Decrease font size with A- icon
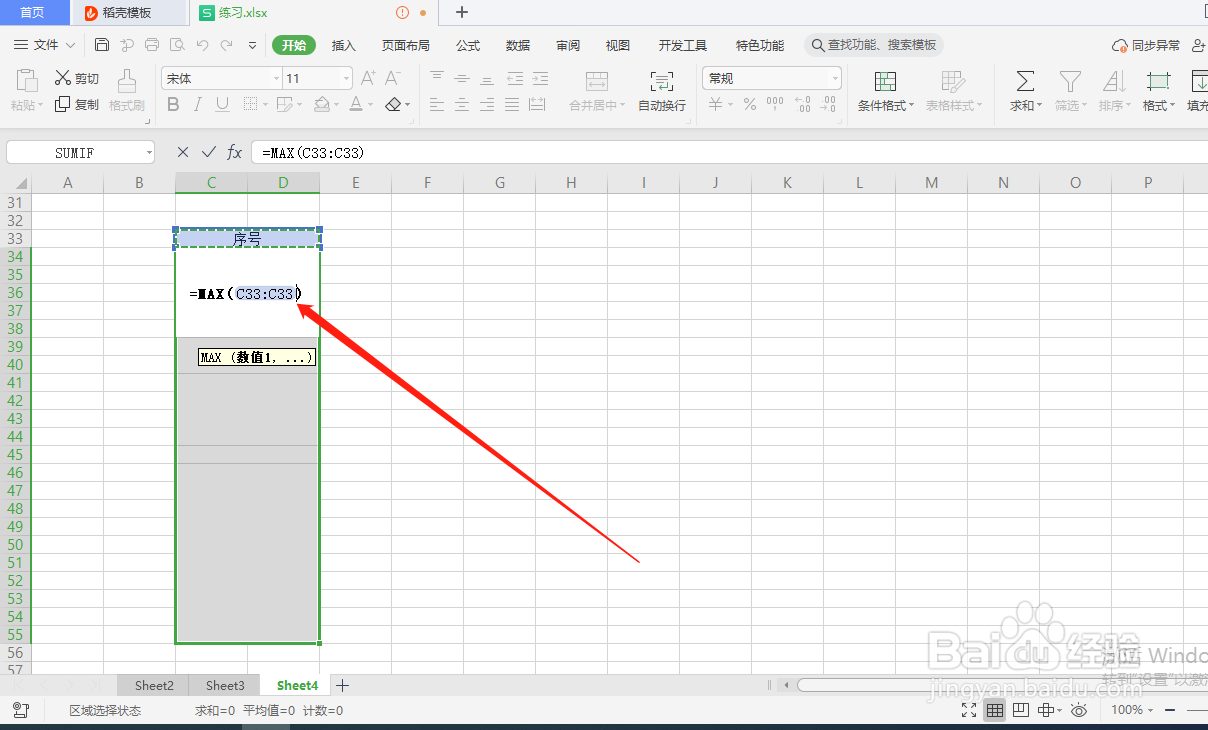Screen dimensions: 1208x730 click(393, 78)
